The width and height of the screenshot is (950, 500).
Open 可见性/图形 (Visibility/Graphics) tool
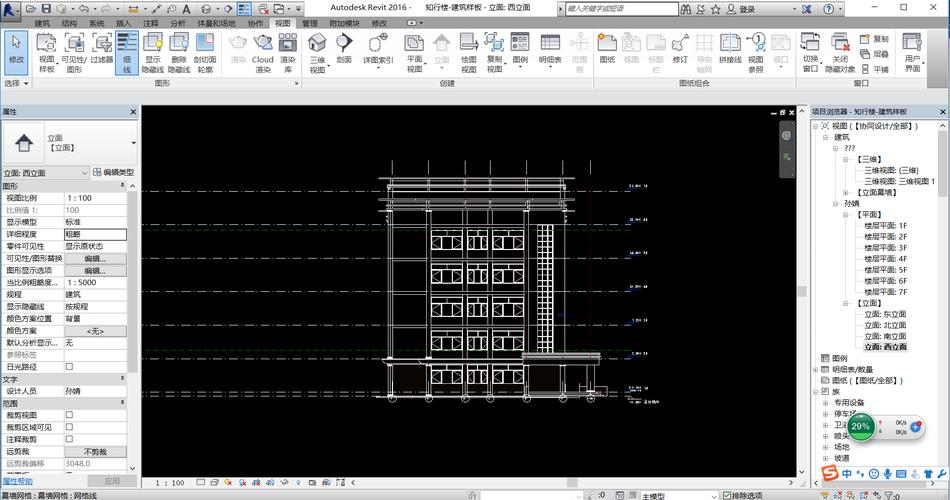pos(74,52)
